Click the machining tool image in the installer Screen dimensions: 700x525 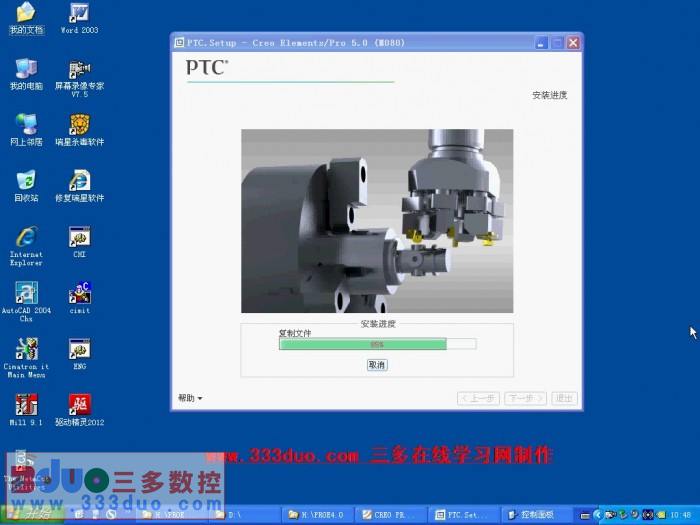tap(377, 221)
